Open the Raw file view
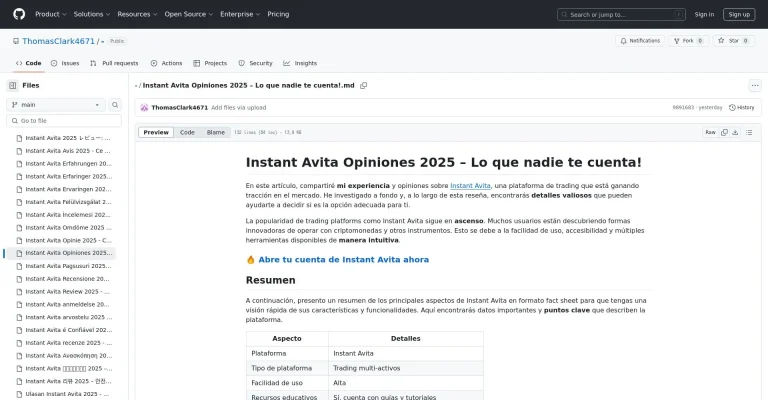The width and height of the screenshot is (768, 400). tap(710, 132)
